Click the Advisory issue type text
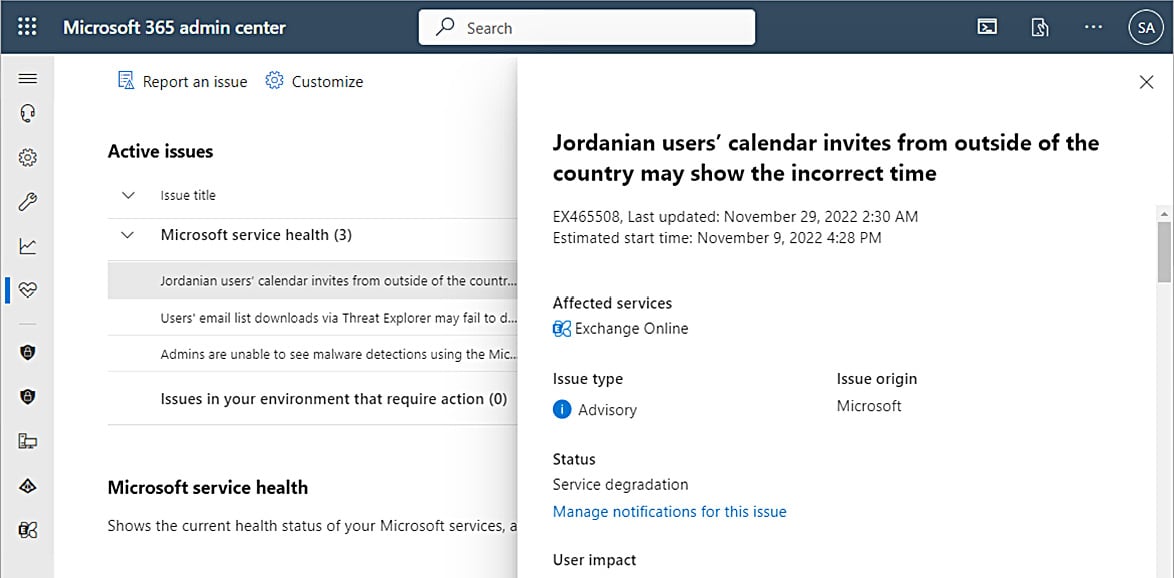 point(607,410)
